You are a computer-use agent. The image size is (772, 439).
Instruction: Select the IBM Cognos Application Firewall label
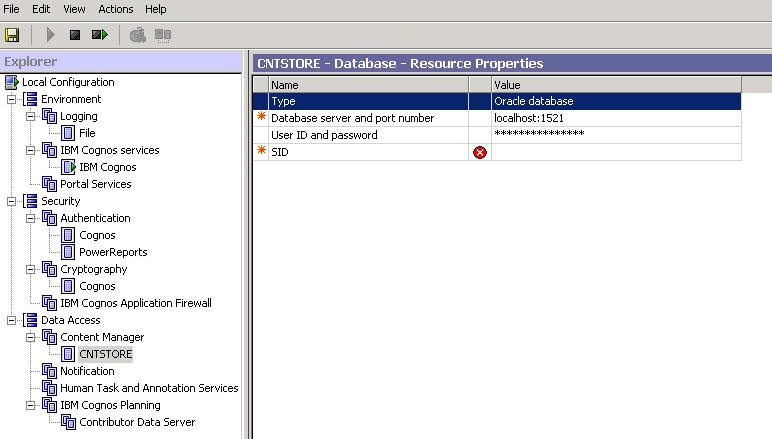tap(136, 303)
